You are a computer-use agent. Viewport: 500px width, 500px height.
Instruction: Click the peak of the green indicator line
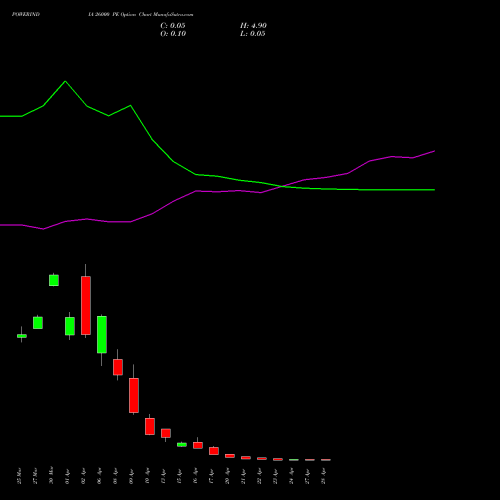click(x=65, y=81)
